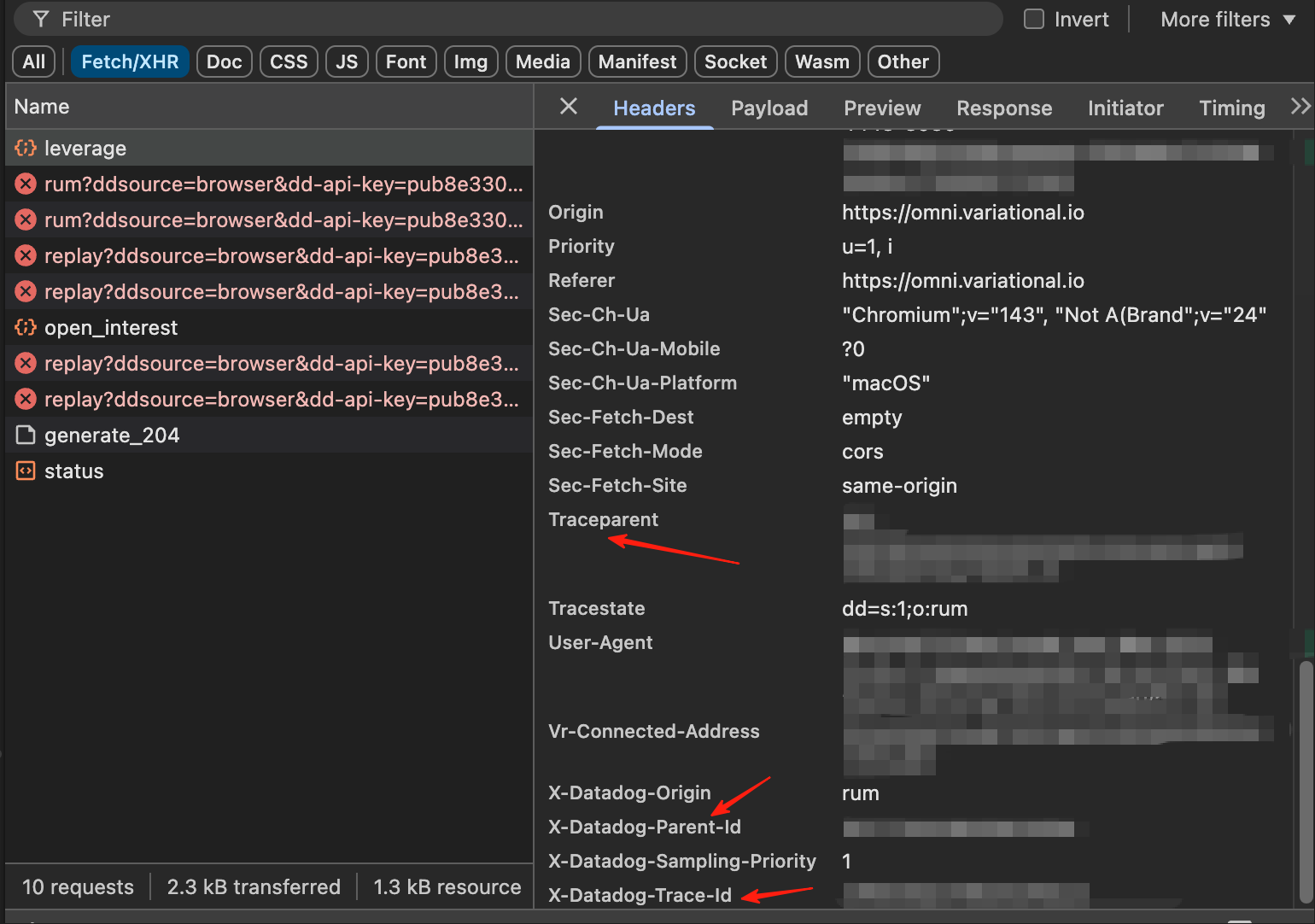Click the Sec-Fetch-Site value same-origin
Viewport: 1315px width, 924px height.
coord(899,485)
